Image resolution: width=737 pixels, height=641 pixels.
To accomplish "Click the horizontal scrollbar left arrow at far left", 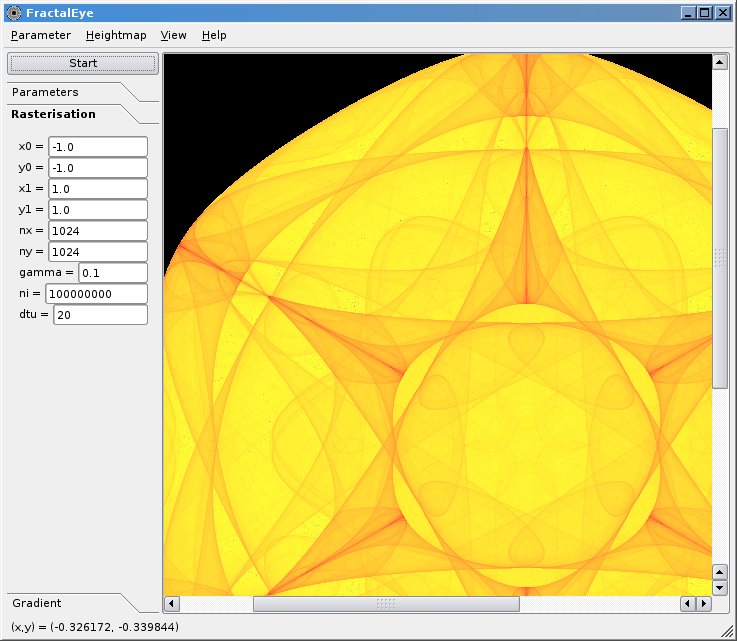I will [x=172, y=603].
